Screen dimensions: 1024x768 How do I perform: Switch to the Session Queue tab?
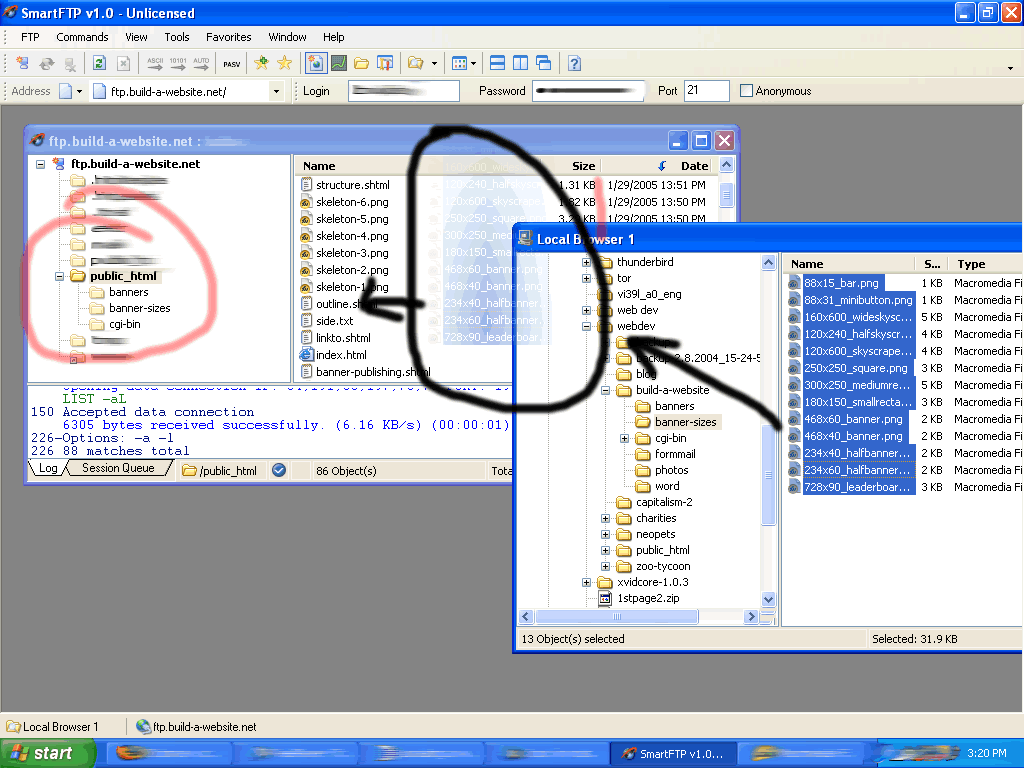(x=118, y=468)
